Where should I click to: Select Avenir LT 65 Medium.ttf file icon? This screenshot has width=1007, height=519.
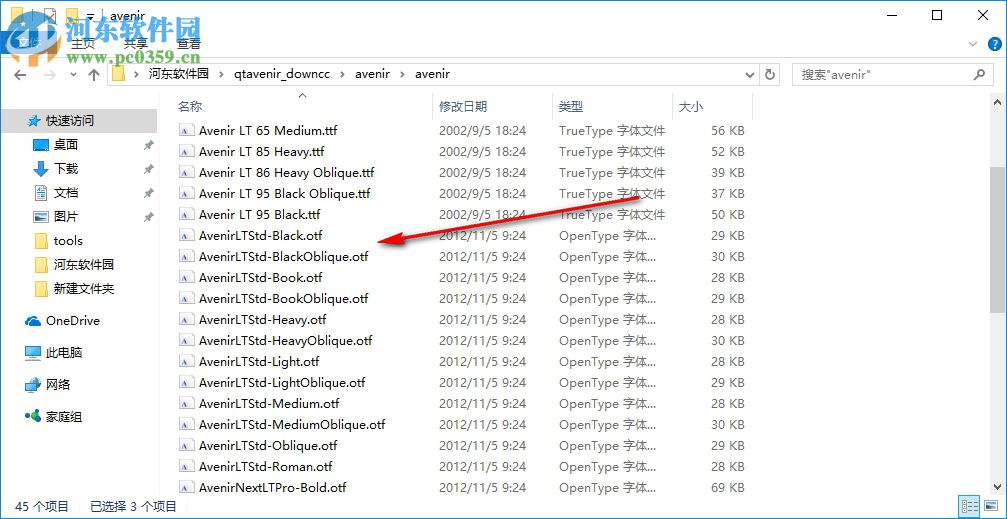point(186,131)
